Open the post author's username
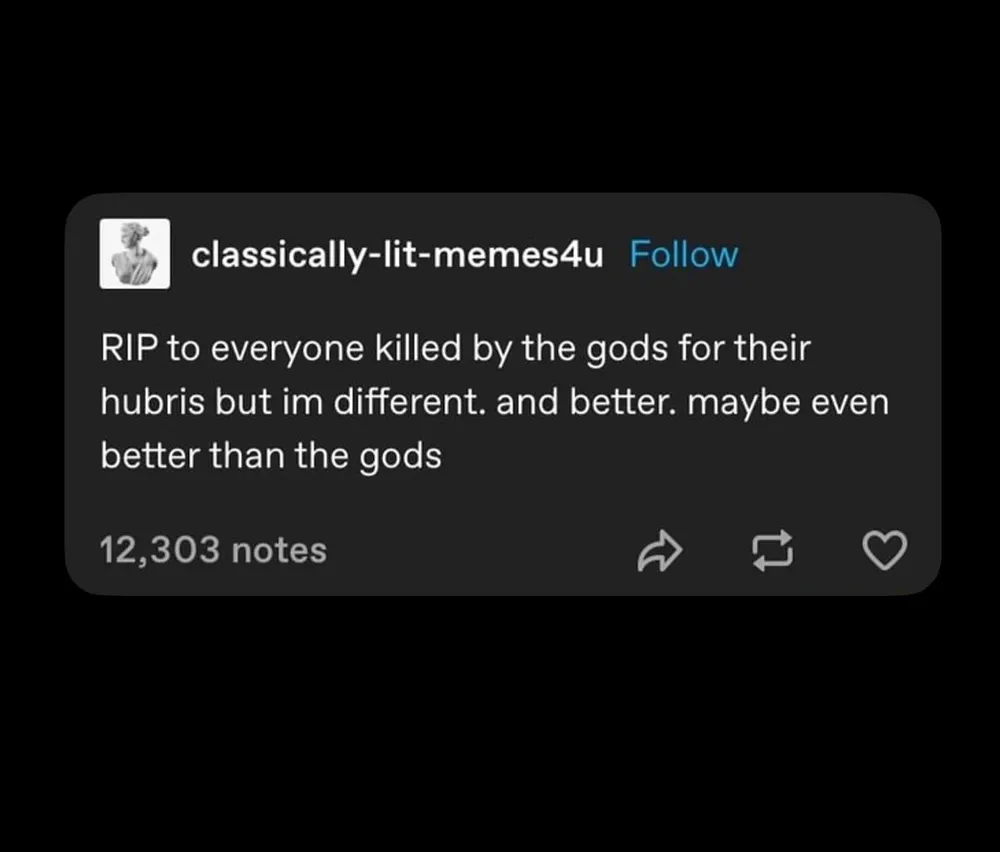Image resolution: width=1000 pixels, height=852 pixels. (397, 255)
